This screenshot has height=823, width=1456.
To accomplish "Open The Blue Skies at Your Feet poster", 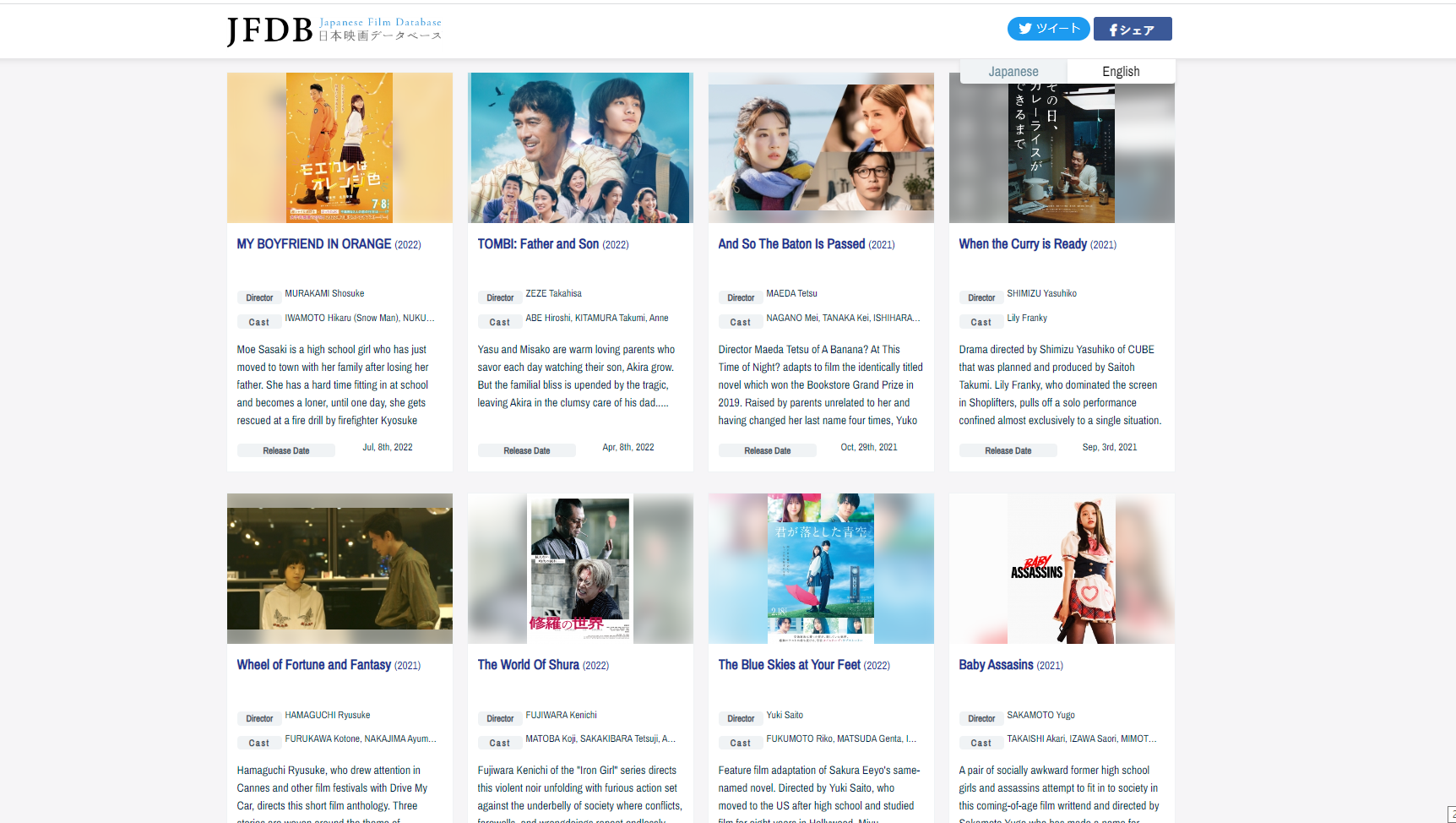I will tap(821, 569).
